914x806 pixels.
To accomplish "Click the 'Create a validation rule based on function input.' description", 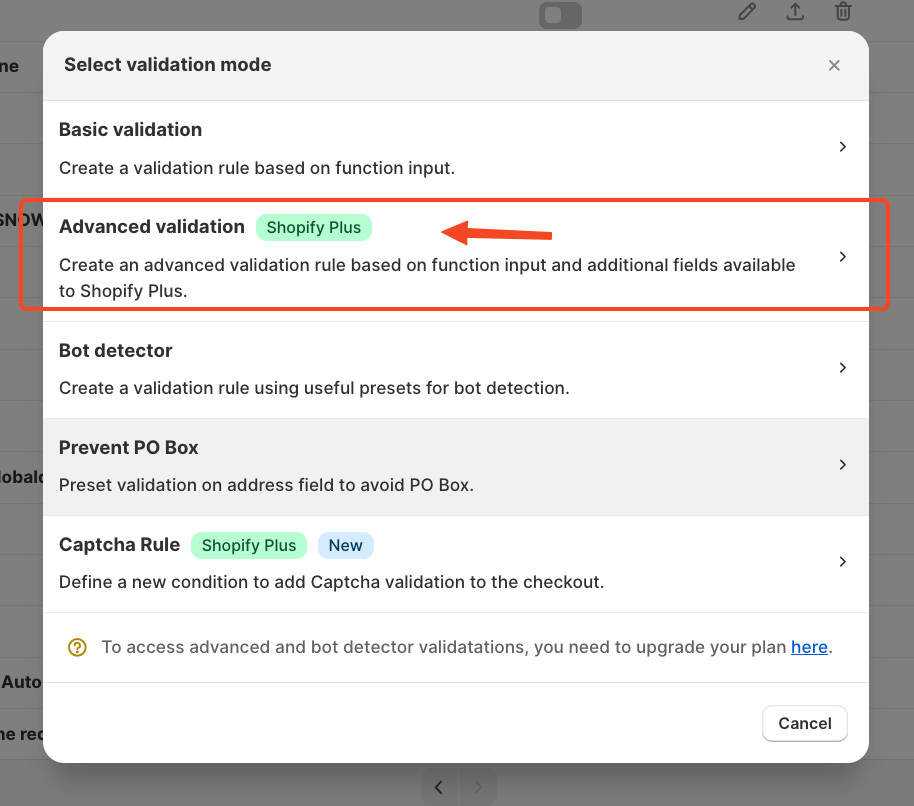I will [257, 168].
